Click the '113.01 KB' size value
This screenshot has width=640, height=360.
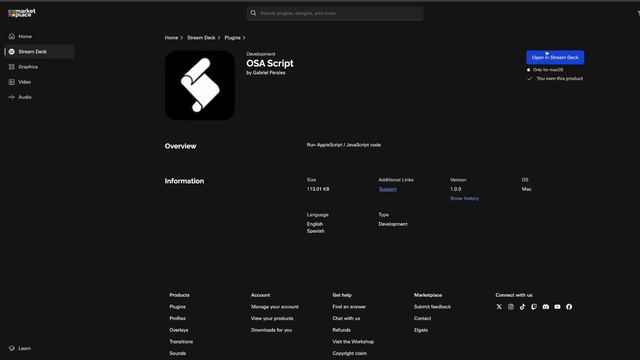pos(318,189)
